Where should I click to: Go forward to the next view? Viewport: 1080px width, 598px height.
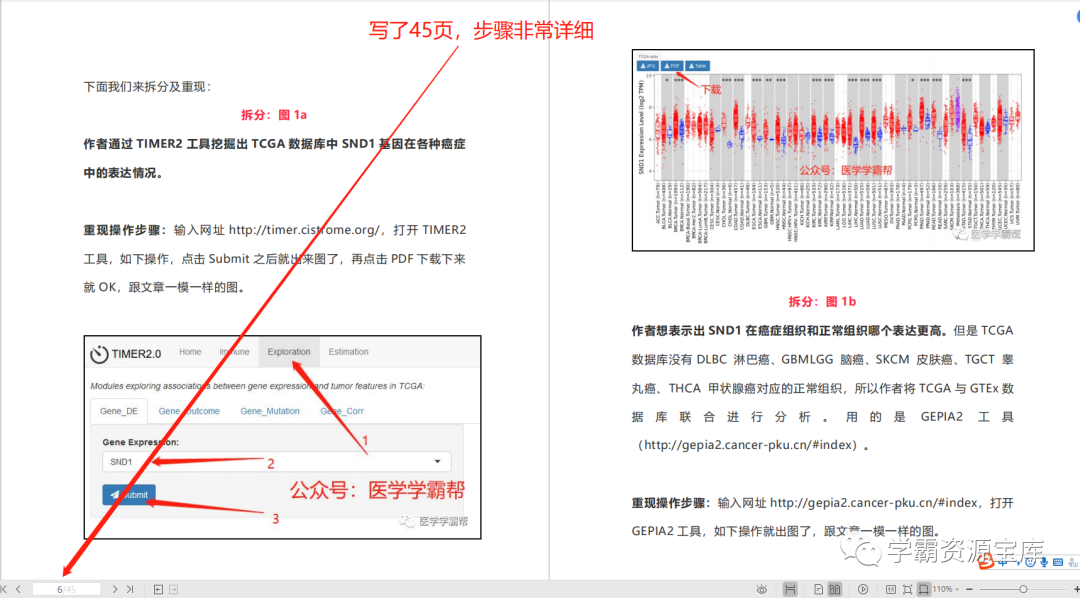(174, 589)
